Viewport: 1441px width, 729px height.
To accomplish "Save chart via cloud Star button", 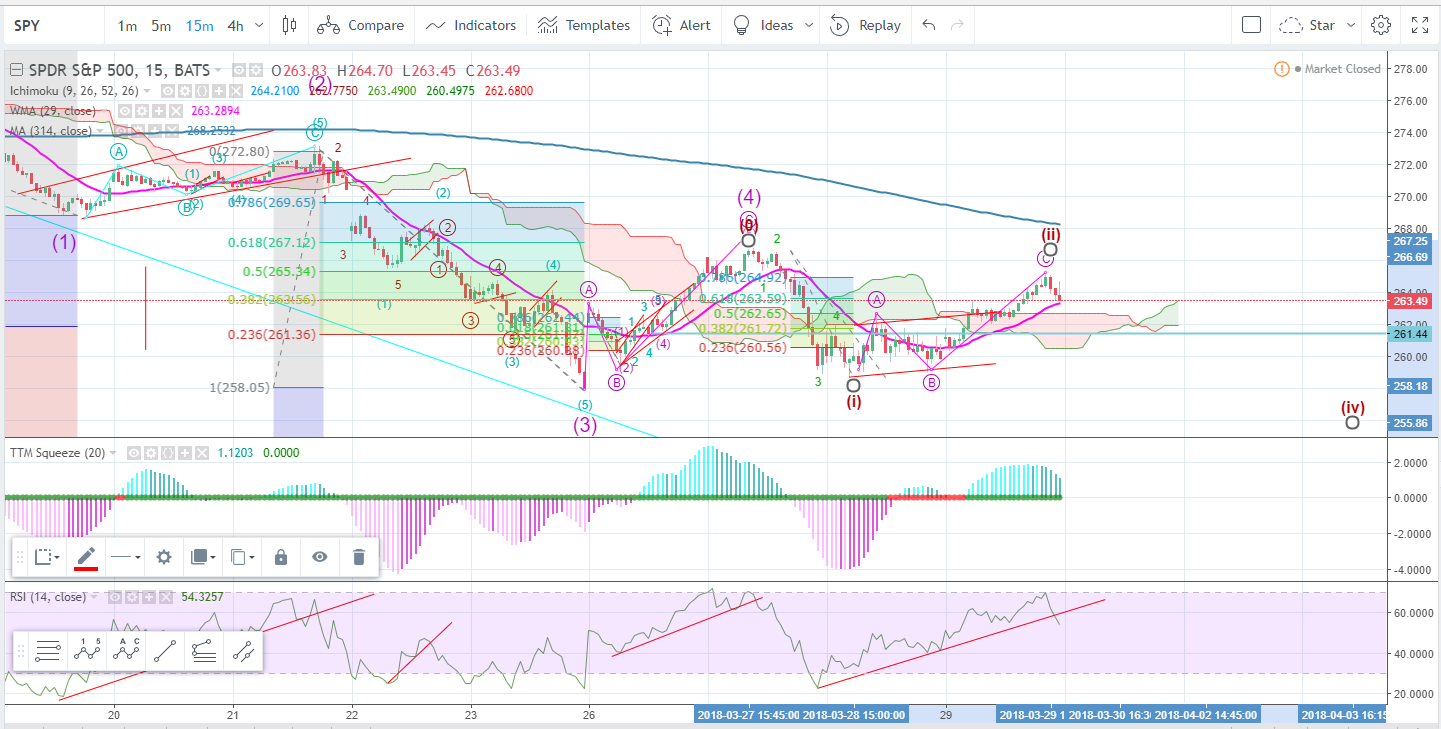I will pyautogui.click(x=1309, y=25).
